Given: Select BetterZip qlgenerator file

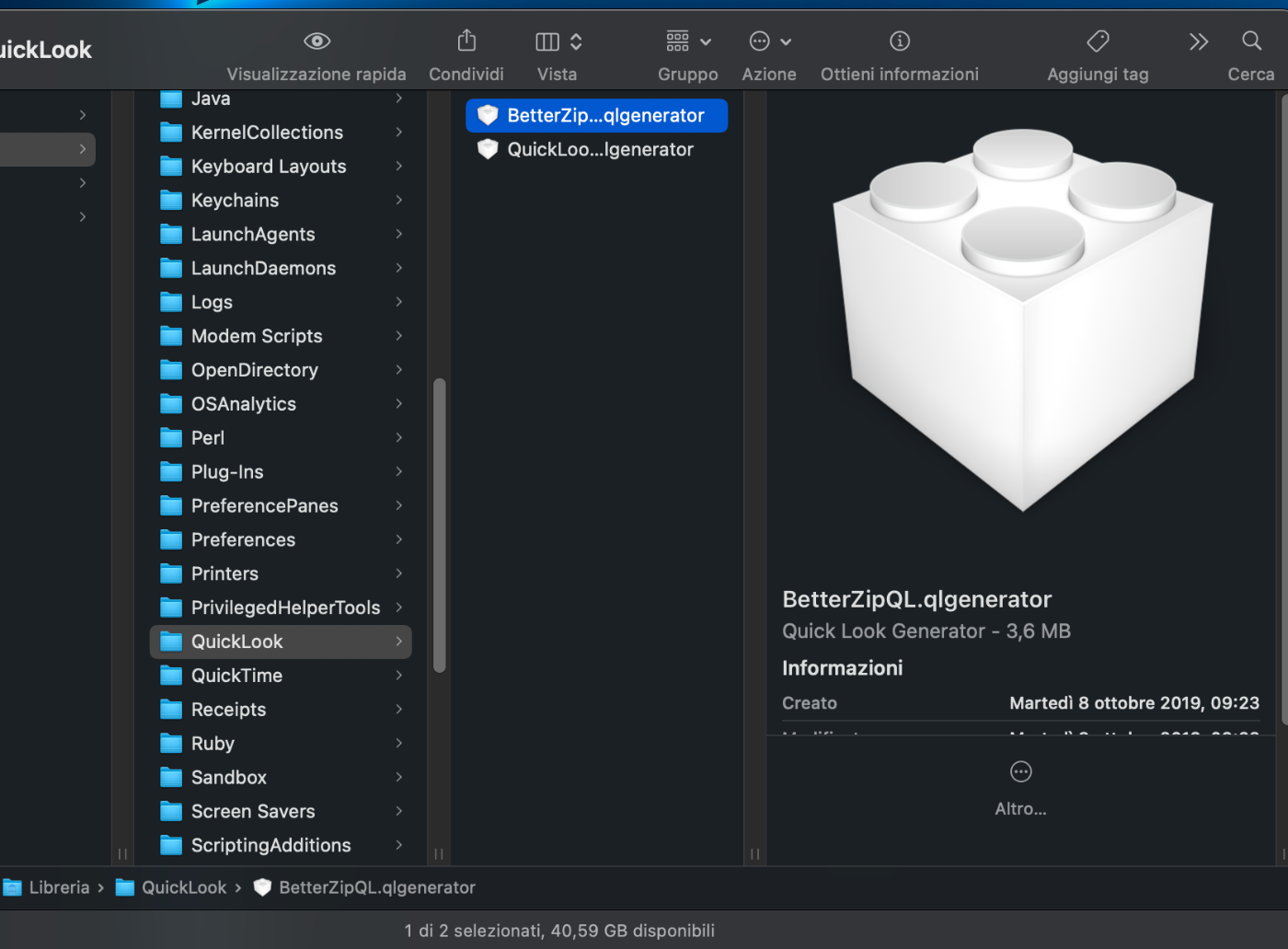Looking at the screenshot, I should [x=596, y=116].
